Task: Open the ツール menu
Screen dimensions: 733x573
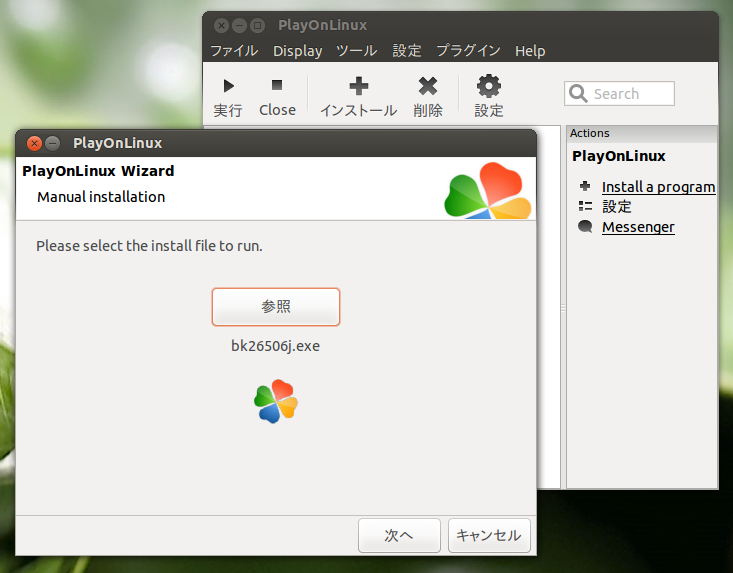Action: coord(357,50)
